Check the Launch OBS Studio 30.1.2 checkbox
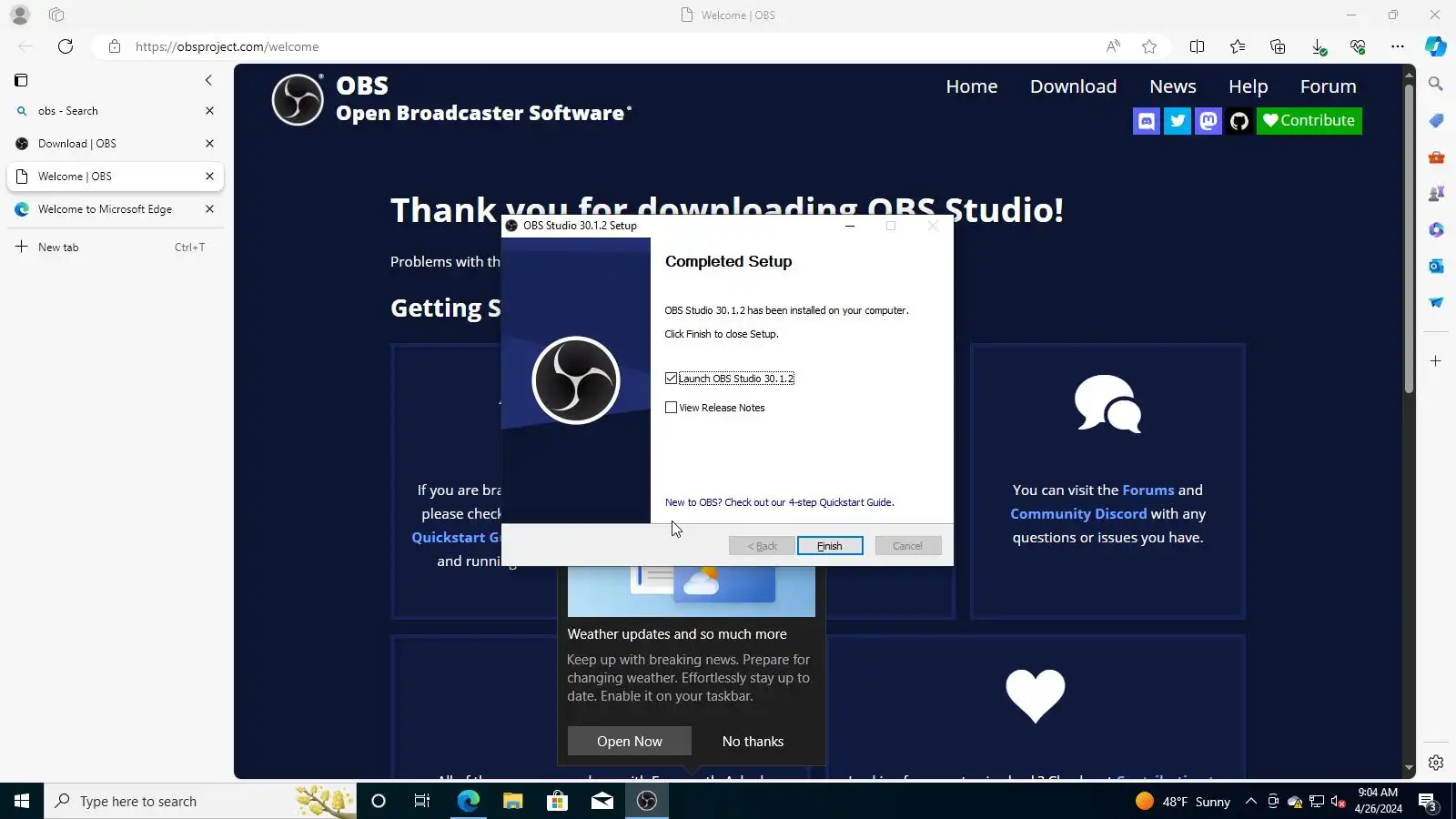1456x819 pixels. (x=672, y=379)
